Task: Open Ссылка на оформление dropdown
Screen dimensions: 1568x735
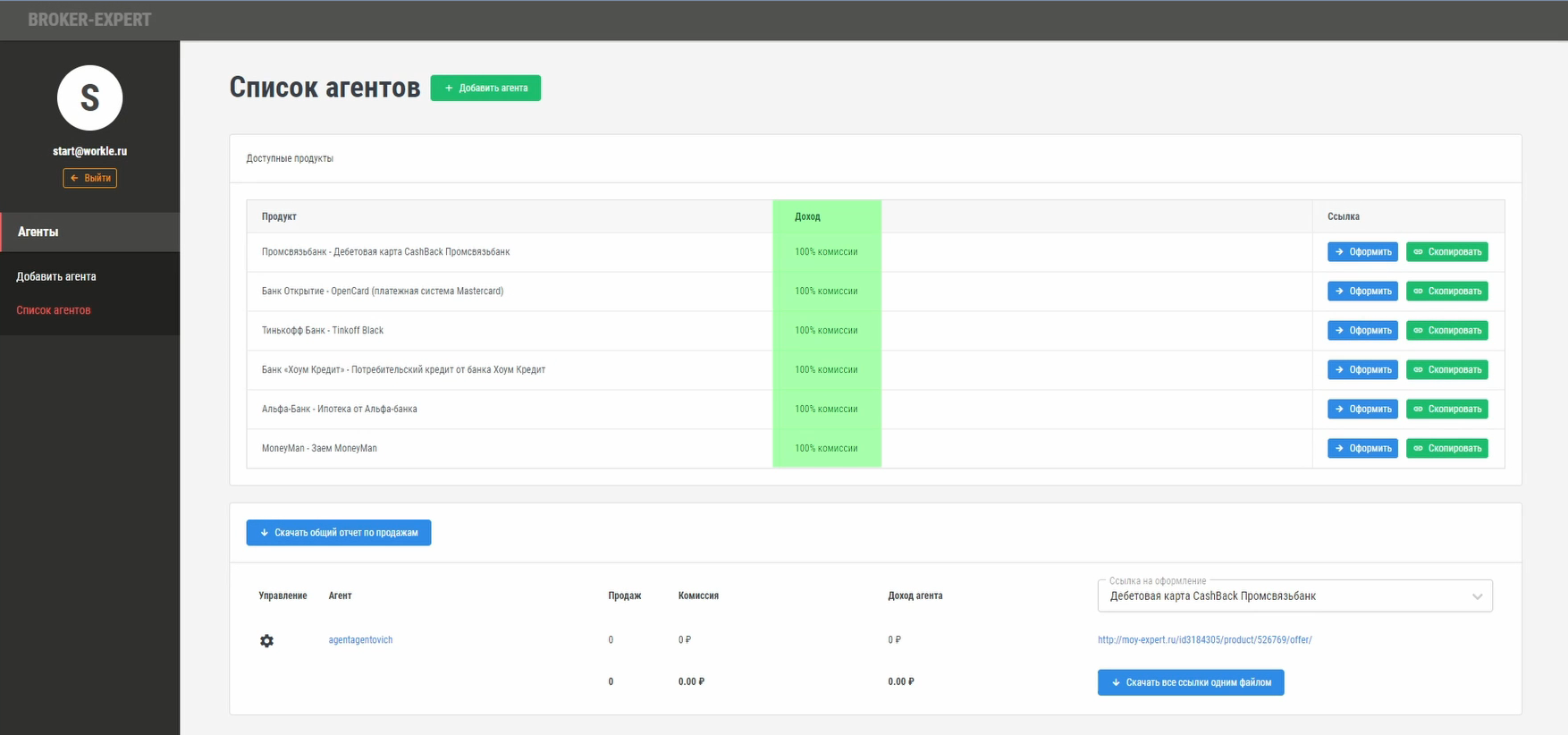Action: [x=1294, y=596]
